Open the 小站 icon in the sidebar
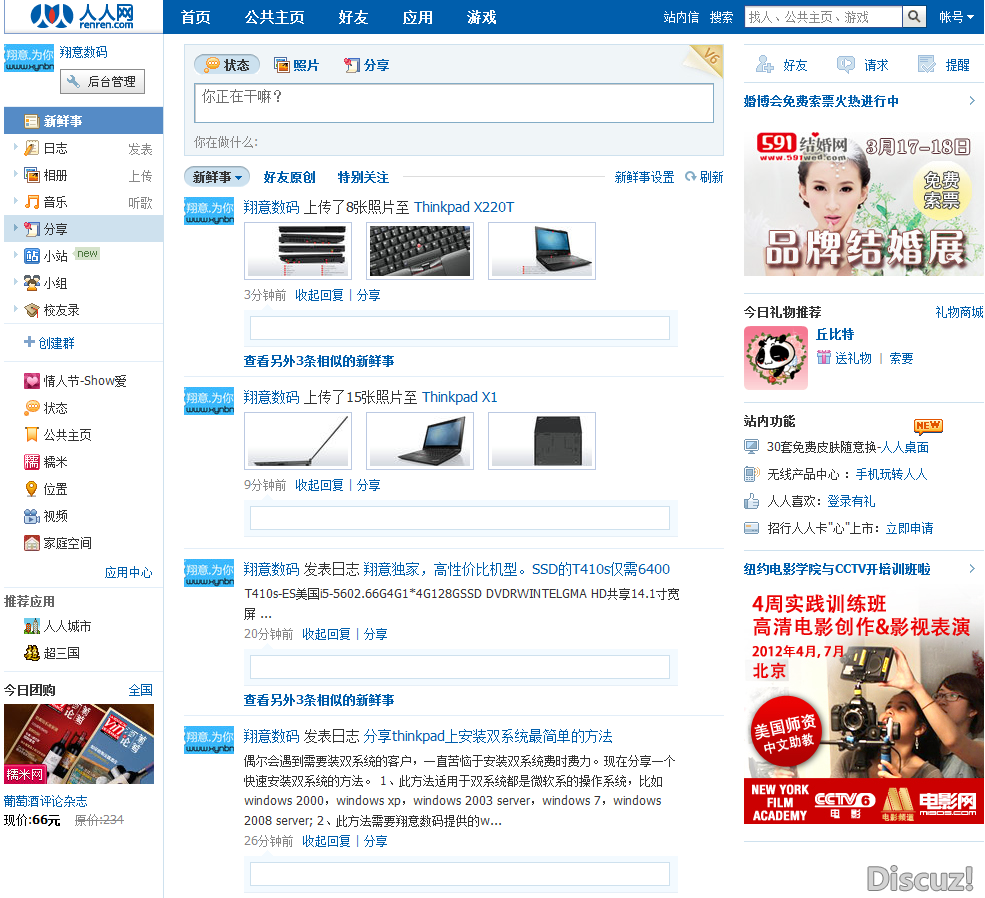Screen dimensions: 985x898 click(31, 256)
